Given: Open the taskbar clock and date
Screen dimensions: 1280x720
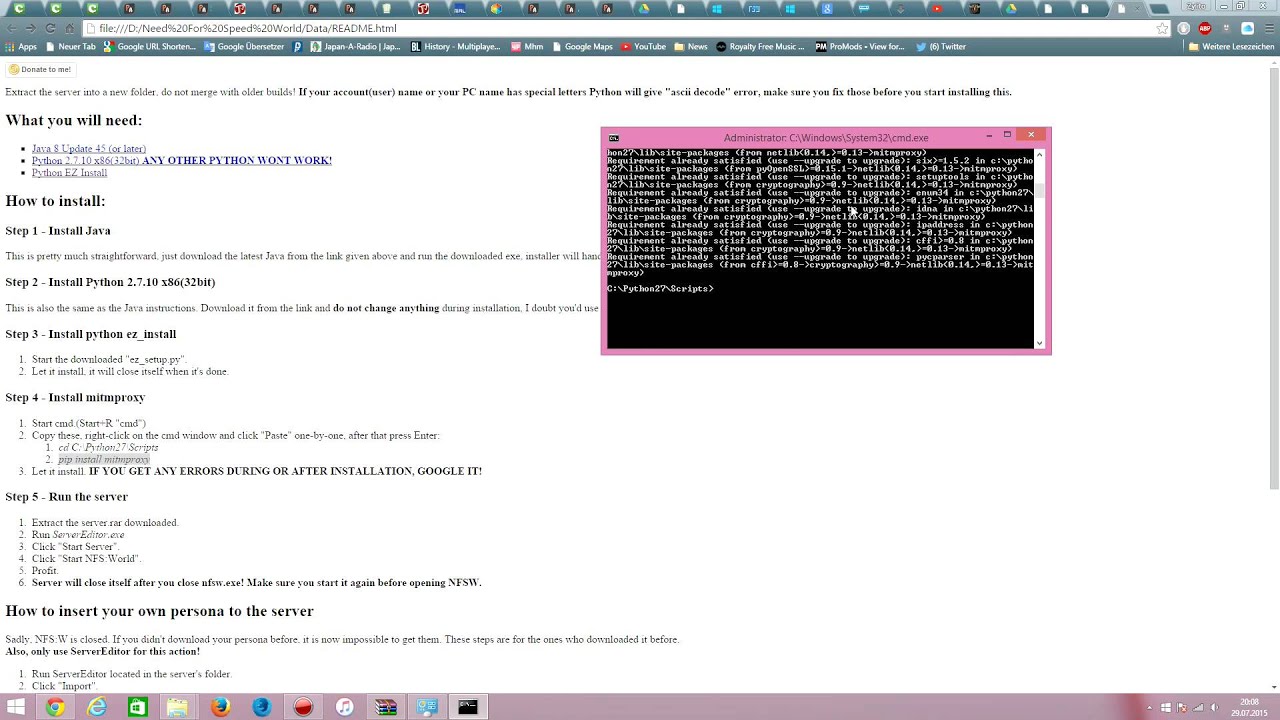Looking at the screenshot, I should pyautogui.click(x=1248, y=707).
